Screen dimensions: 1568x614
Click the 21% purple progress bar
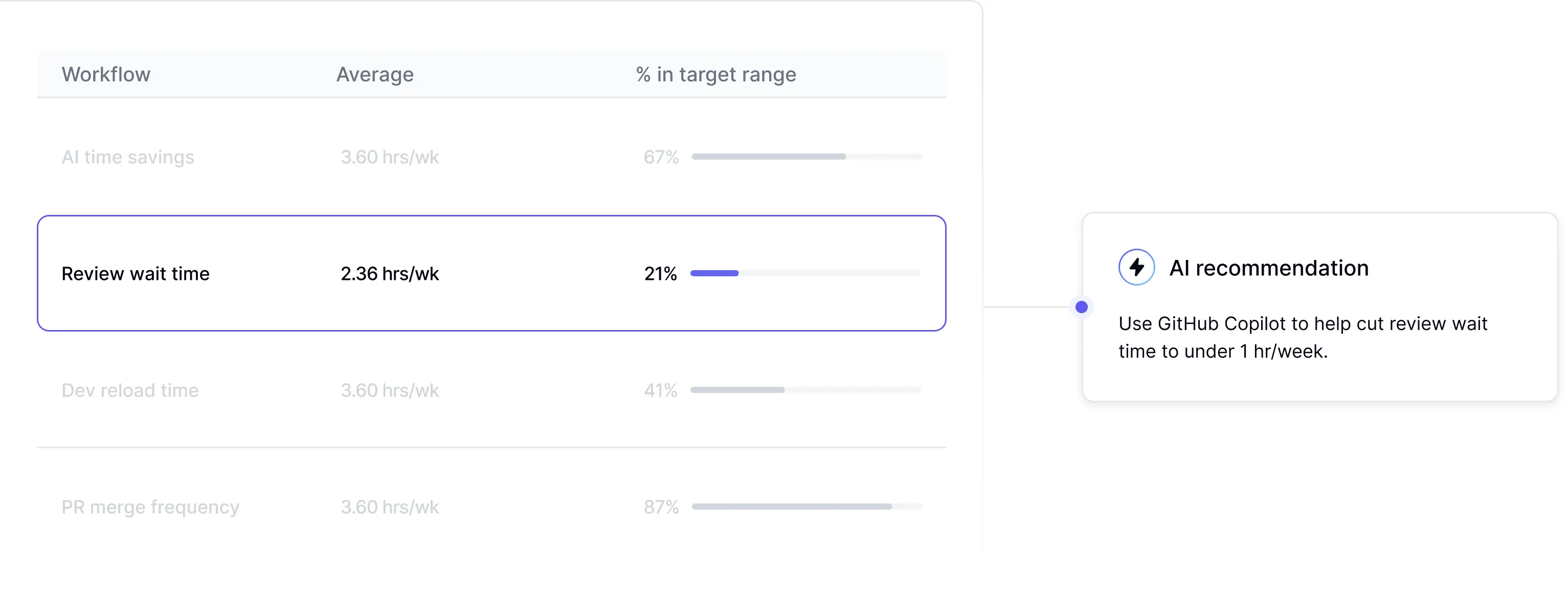pos(714,274)
